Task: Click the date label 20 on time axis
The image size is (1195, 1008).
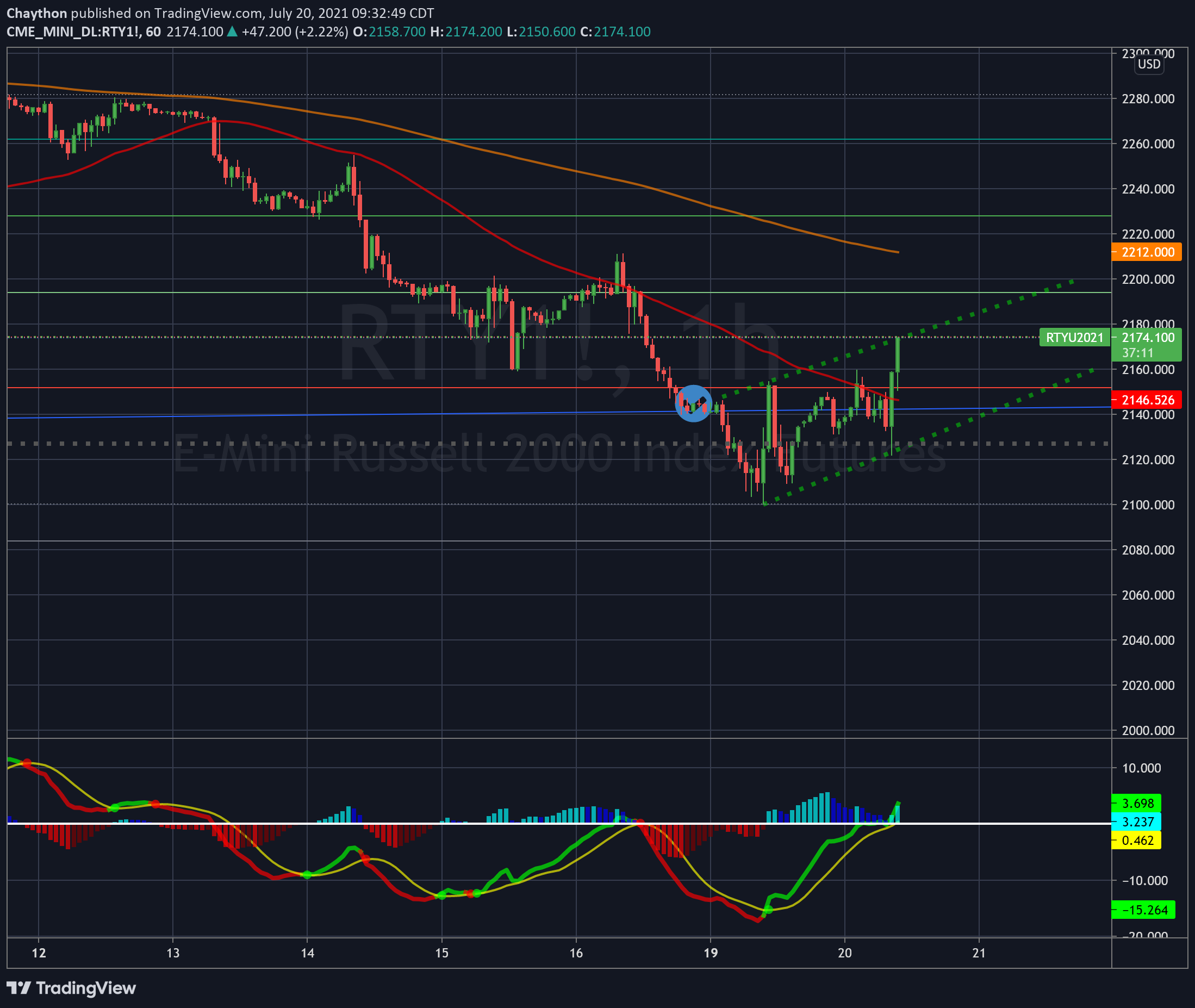Action: 845,953
